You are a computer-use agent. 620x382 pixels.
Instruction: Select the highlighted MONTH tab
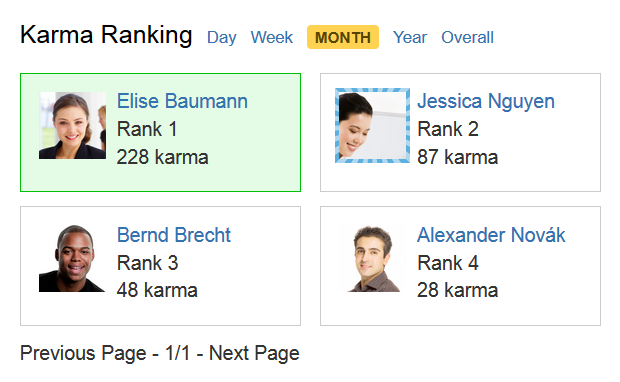click(x=343, y=37)
